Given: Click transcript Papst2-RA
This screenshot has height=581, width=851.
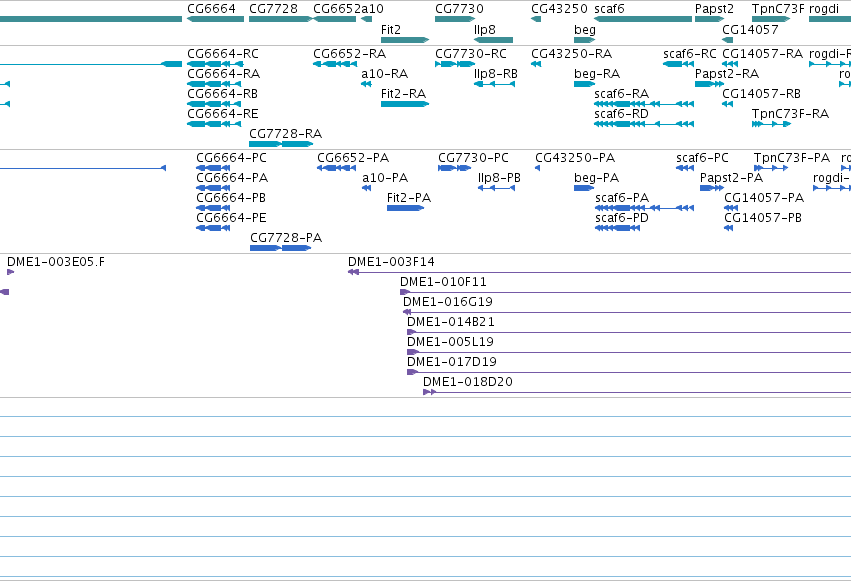Looking at the screenshot, I should (709, 84).
